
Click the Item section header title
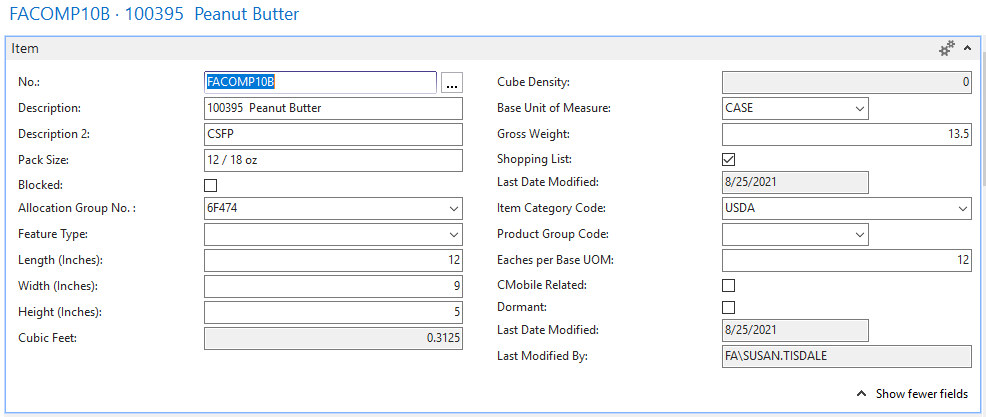26,48
